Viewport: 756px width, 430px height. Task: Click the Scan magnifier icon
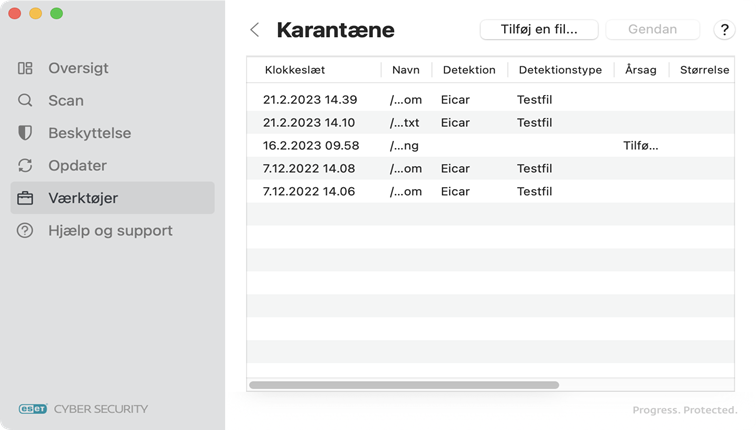[x=25, y=100]
